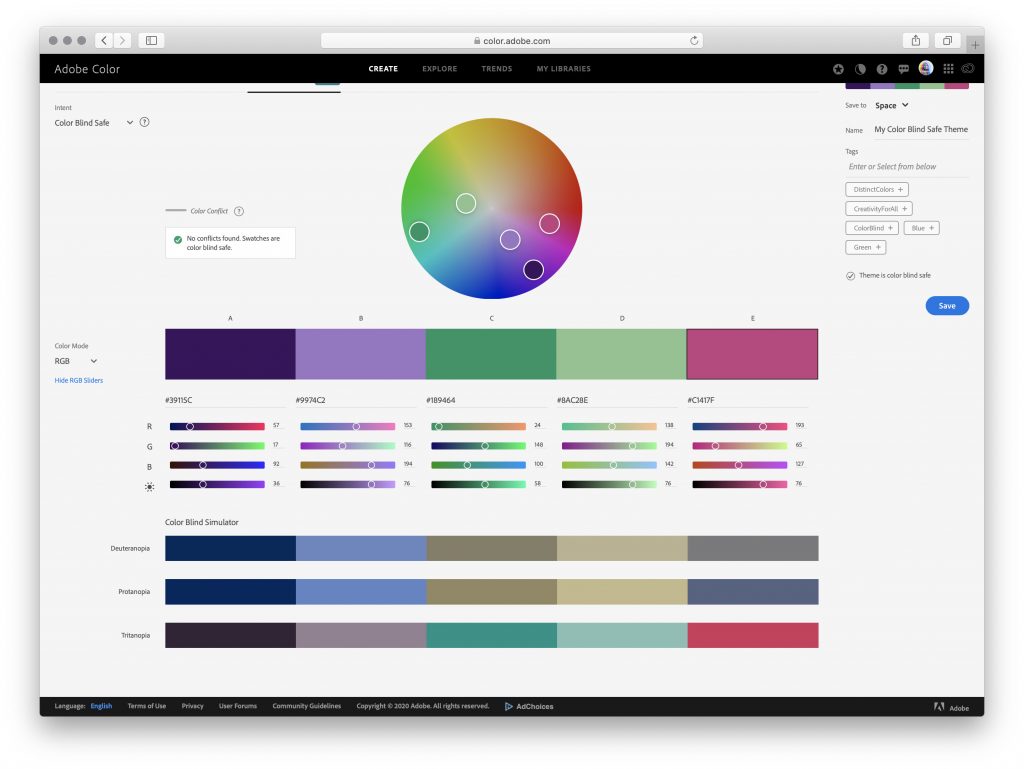
Task: Select swatch E pink magenta
Action: pos(752,354)
